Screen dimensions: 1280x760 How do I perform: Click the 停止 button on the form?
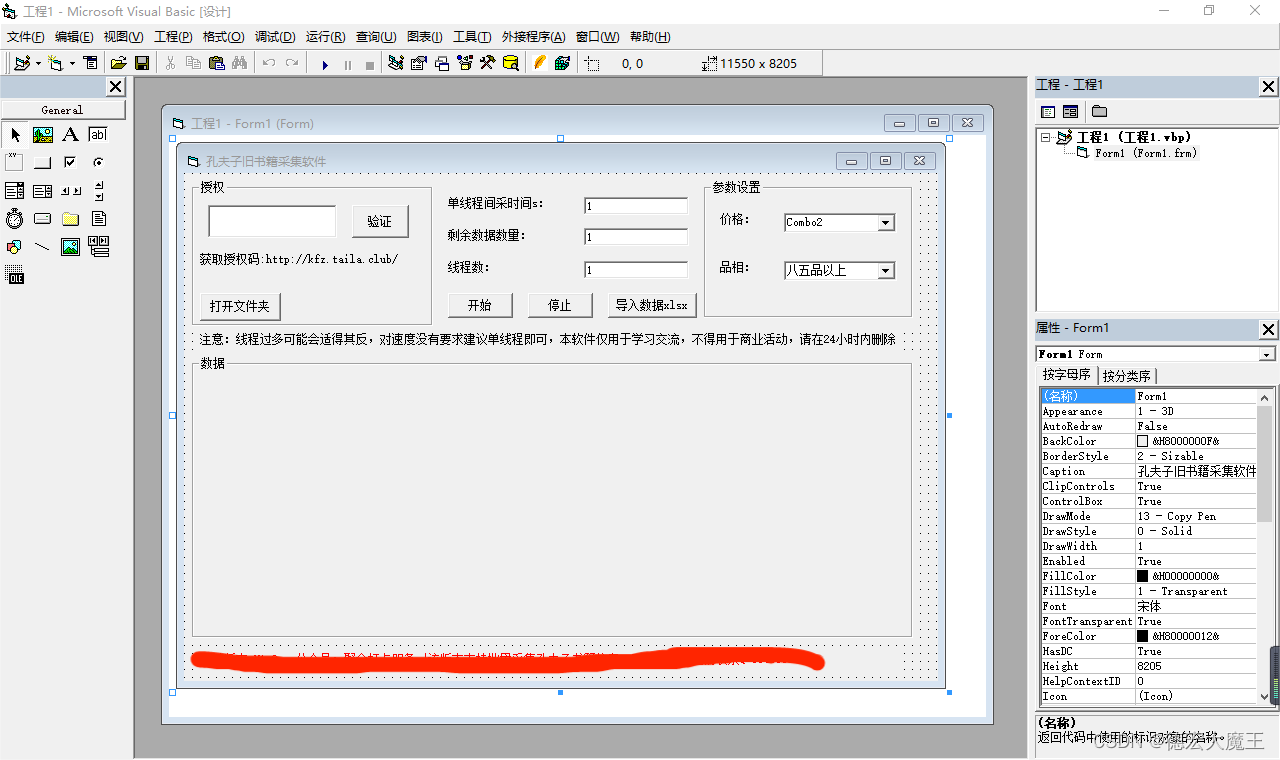click(x=560, y=305)
